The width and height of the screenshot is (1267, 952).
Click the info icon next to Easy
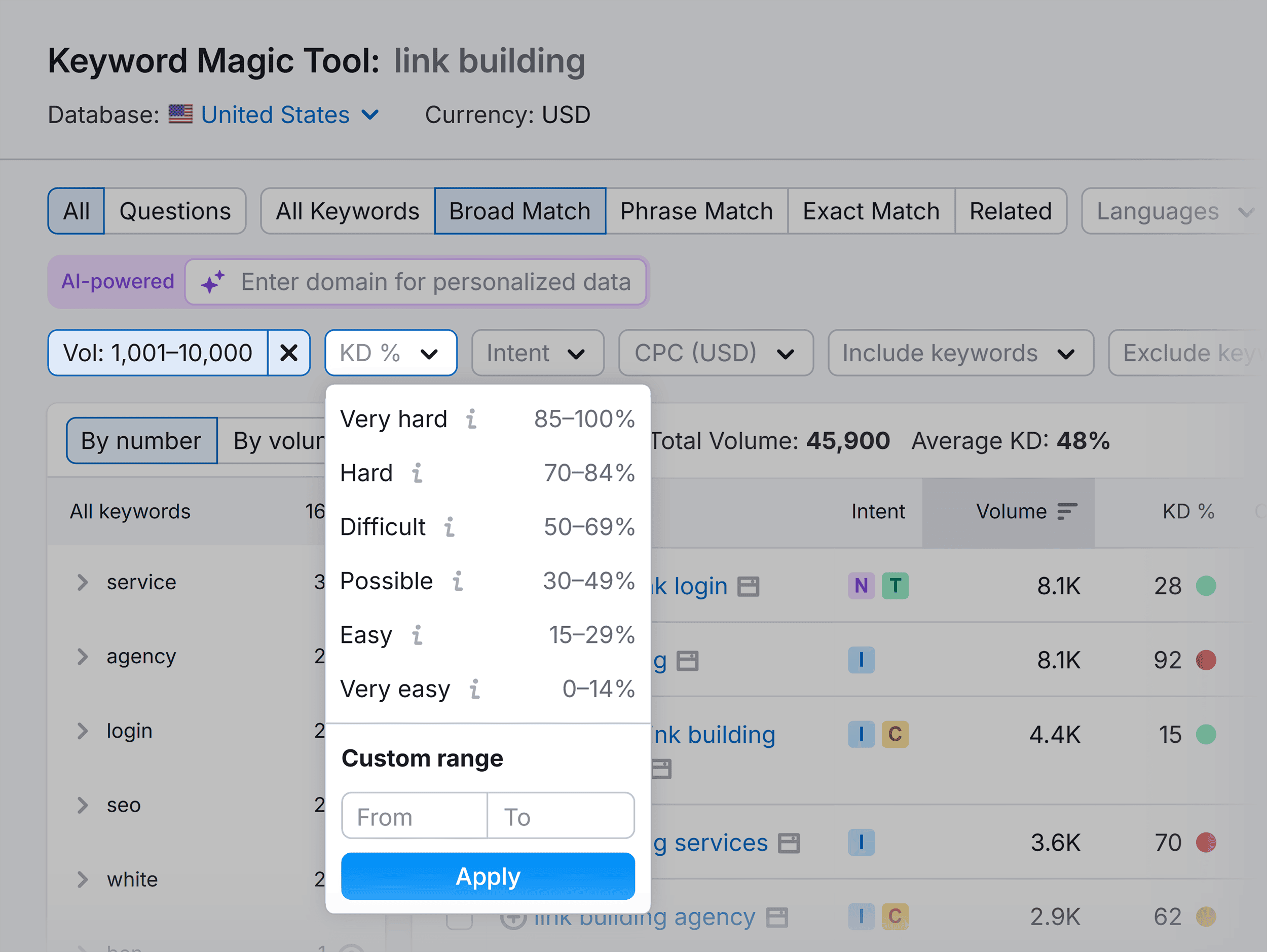pyautogui.click(x=418, y=635)
